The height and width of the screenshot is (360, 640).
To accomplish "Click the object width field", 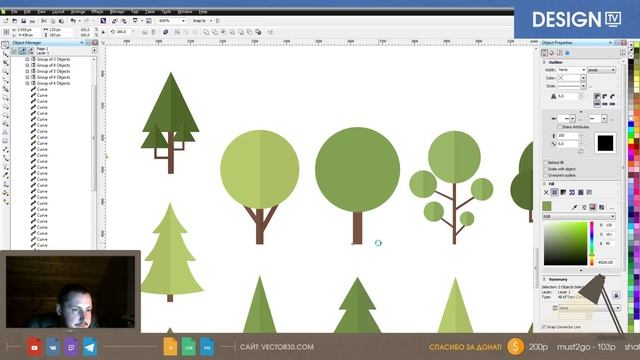I will click(x=62, y=30).
